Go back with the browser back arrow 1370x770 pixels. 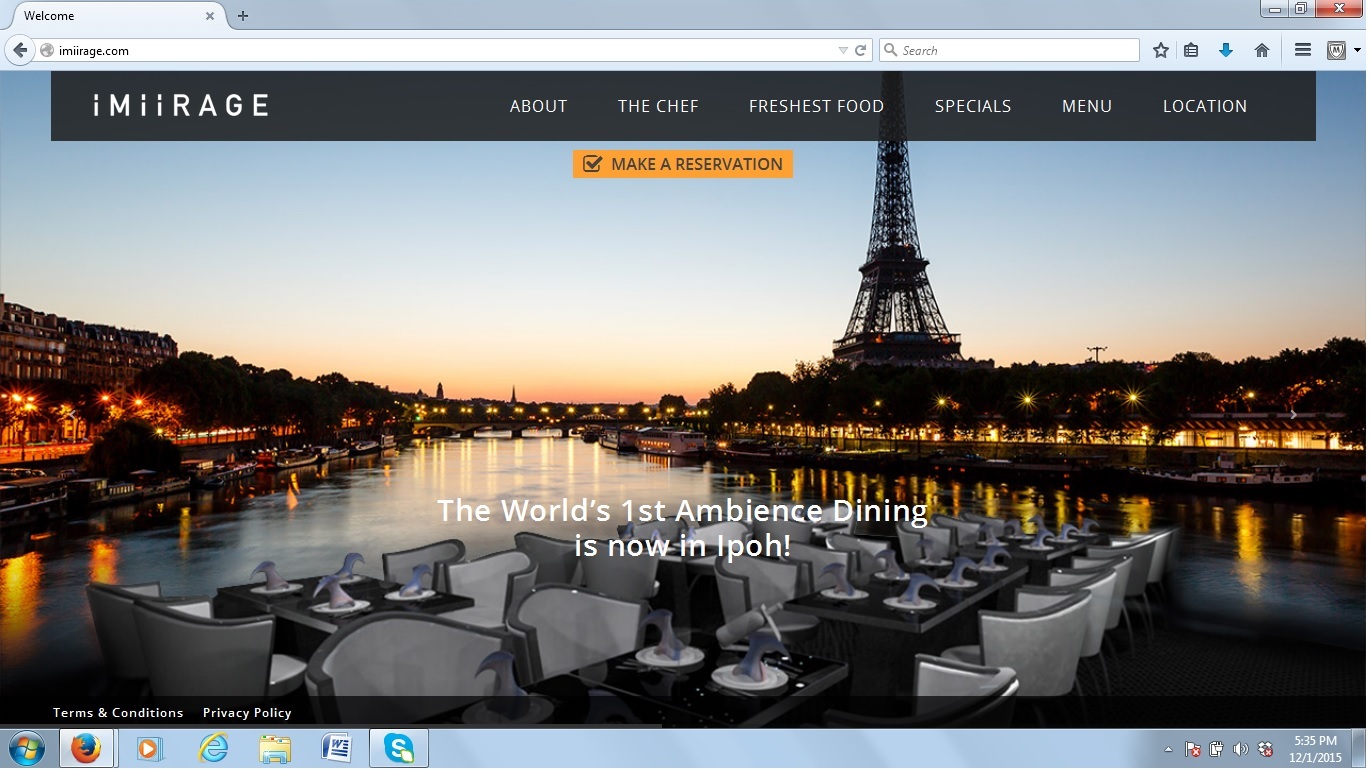click(x=19, y=50)
